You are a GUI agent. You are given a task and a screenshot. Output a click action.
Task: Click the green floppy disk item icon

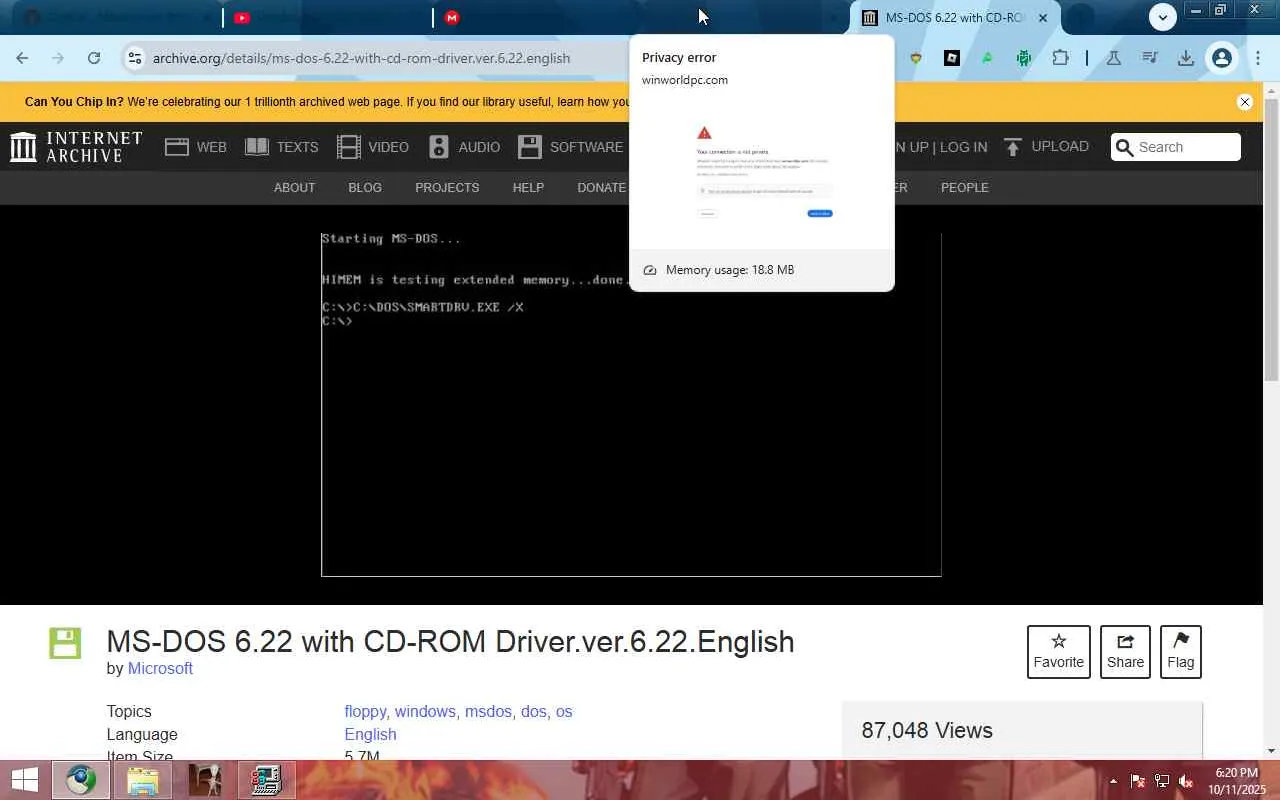[x=65, y=643]
